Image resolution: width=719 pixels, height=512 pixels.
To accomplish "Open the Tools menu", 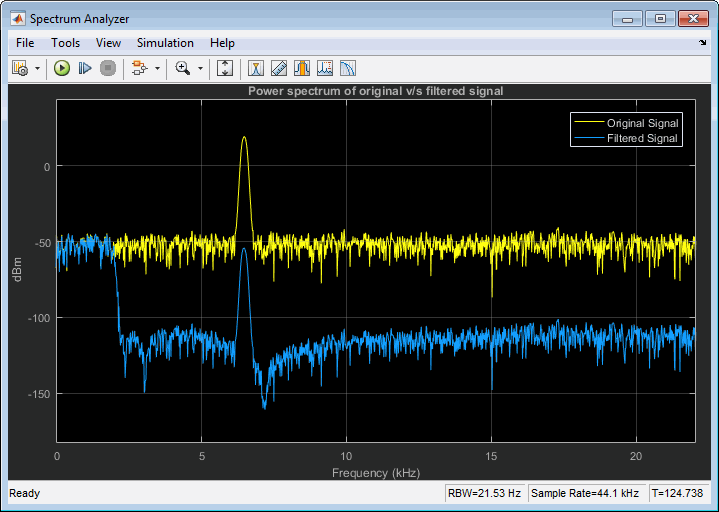I will point(65,43).
